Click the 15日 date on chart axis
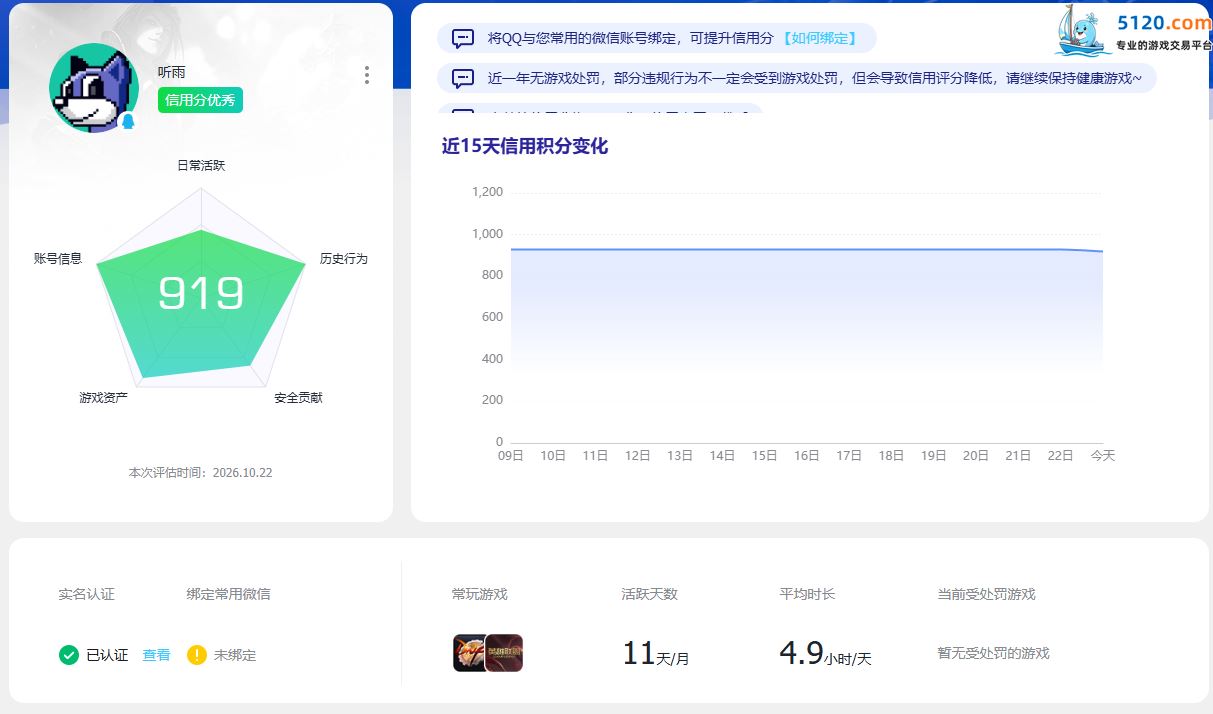1213x714 pixels. point(764,455)
